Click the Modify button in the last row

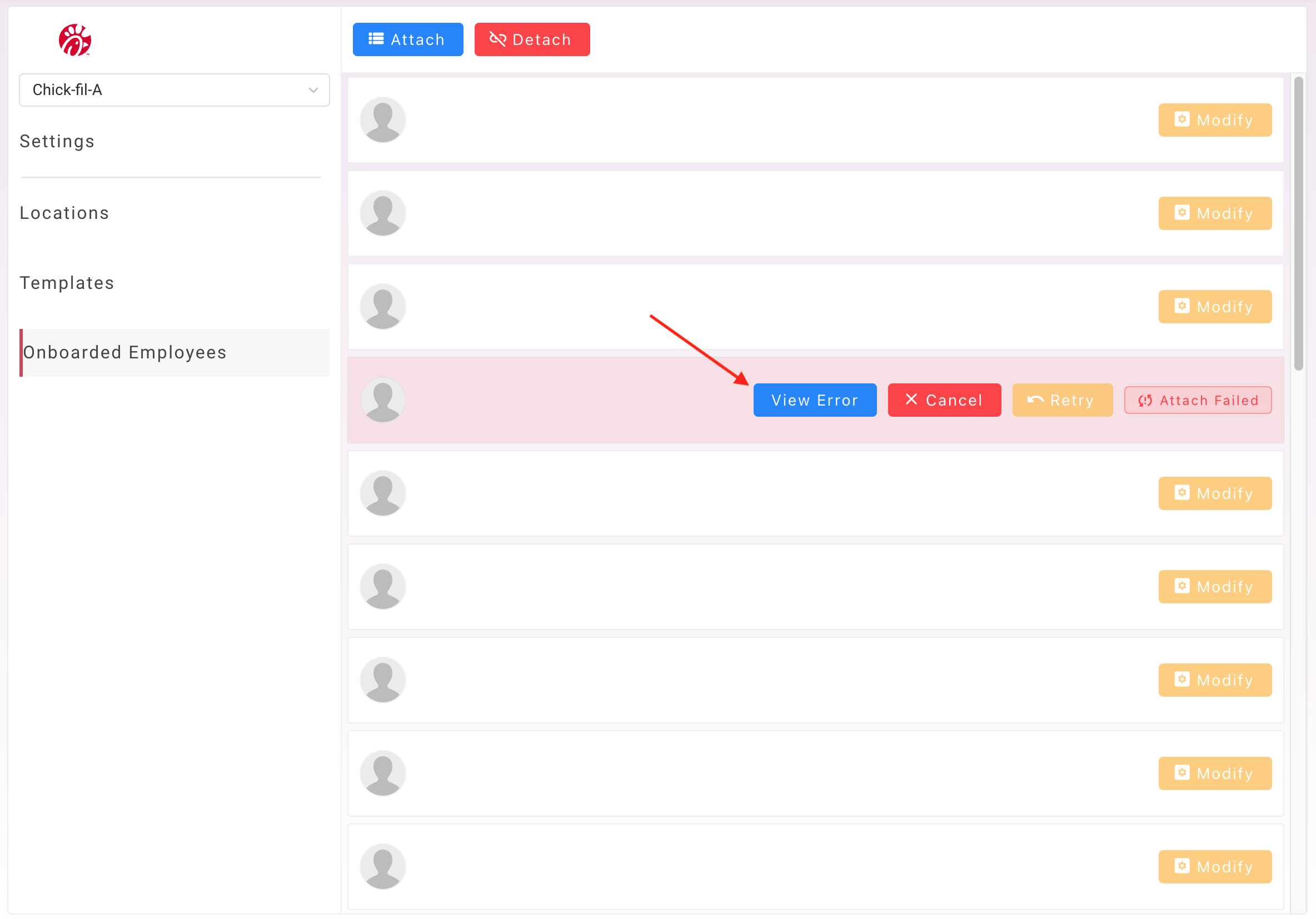[x=1214, y=867]
